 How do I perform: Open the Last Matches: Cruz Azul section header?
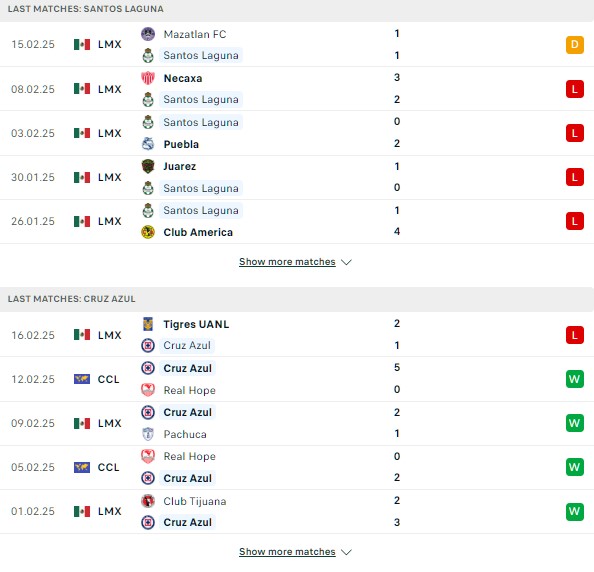(x=297, y=299)
